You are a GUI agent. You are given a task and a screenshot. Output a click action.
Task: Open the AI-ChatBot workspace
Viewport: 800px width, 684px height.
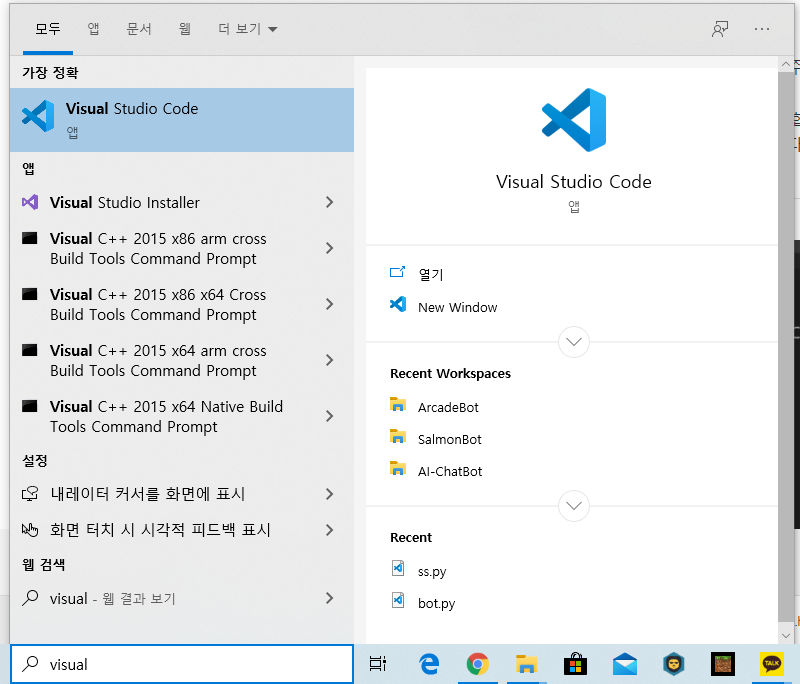pos(449,471)
